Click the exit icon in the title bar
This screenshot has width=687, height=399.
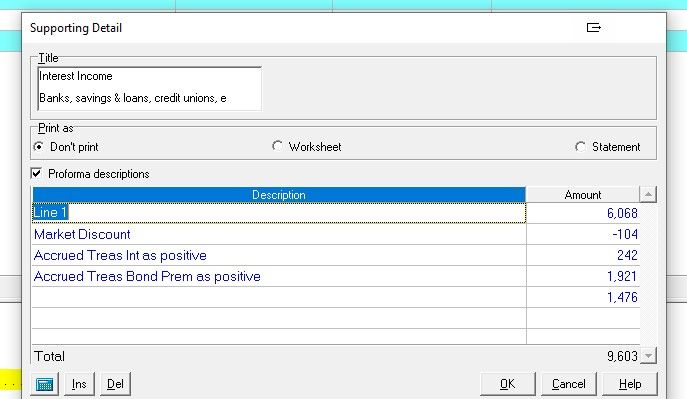(x=594, y=28)
